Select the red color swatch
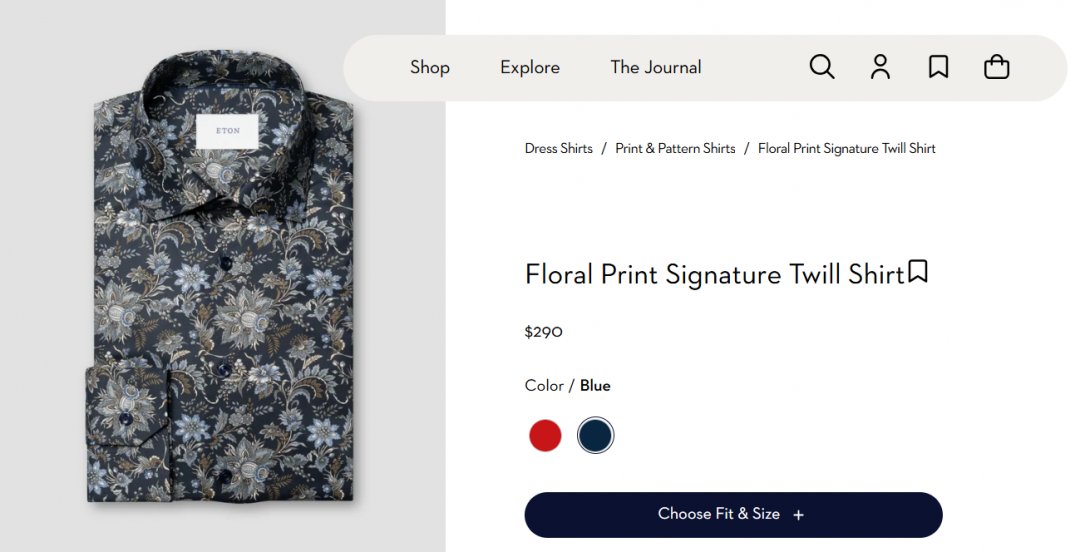The height and width of the screenshot is (552, 1080). click(545, 436)
